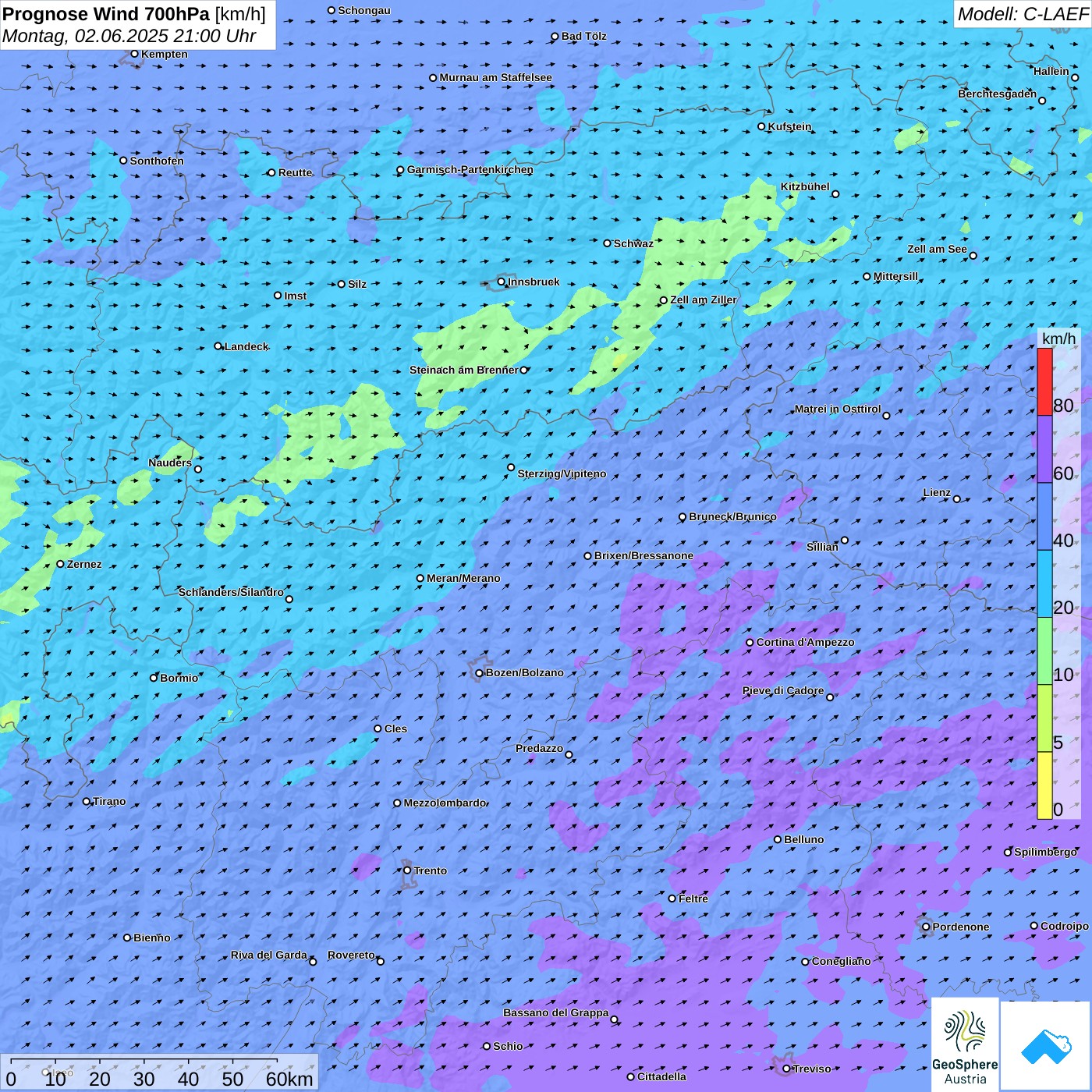This screenshot has height=1092, width=1092.
Task: Click the Landeck location dot
Action: 218,346
